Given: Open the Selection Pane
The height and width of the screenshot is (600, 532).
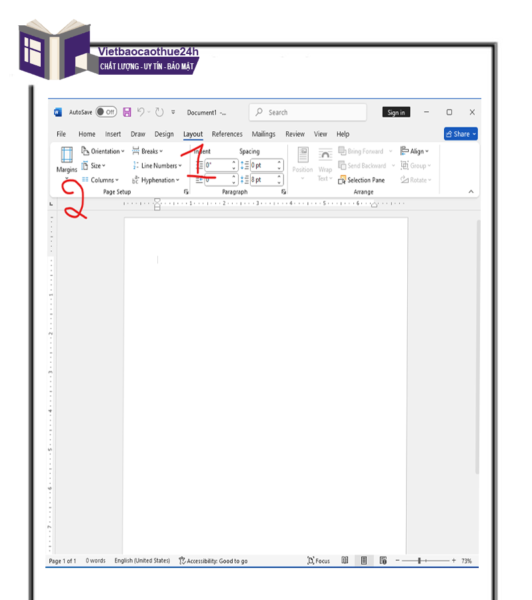Looking at the screenshot, I should 361,180.
